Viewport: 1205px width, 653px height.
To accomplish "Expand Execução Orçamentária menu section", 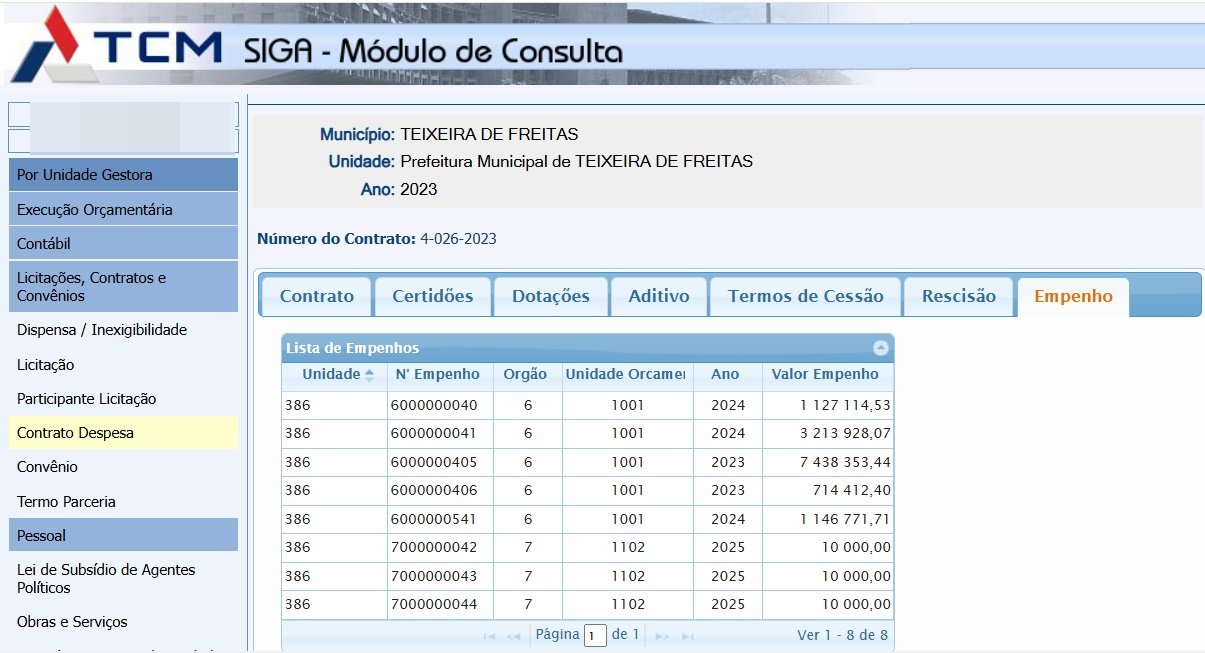I will coord(123,210).
